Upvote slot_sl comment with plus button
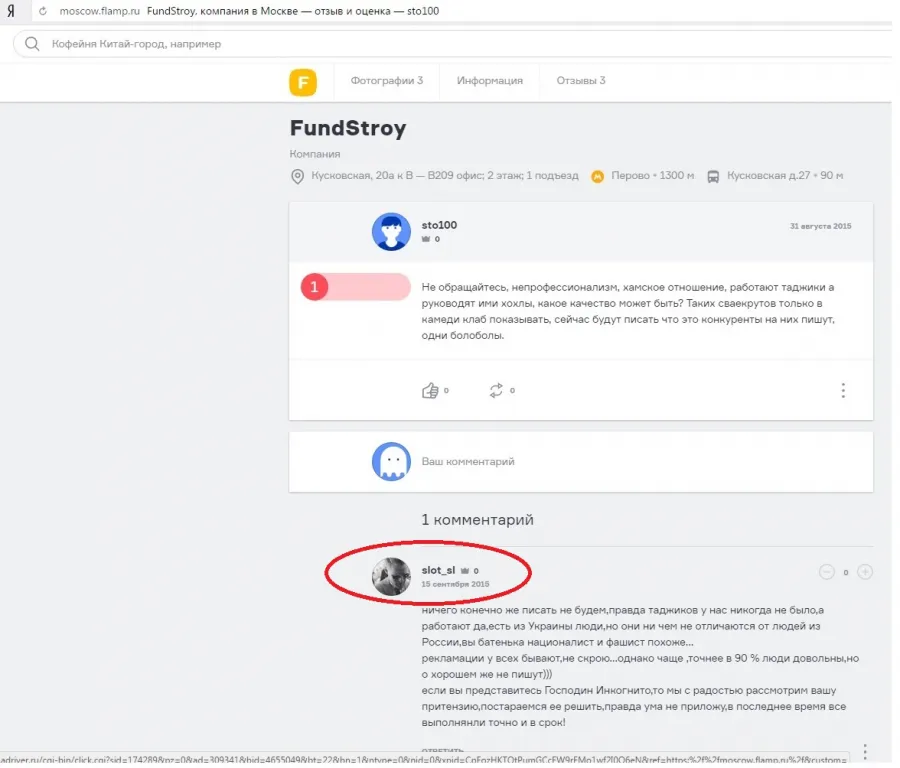The width and height of the screenshot is (900, 768). pyautogui.click(x=864, y=572)
